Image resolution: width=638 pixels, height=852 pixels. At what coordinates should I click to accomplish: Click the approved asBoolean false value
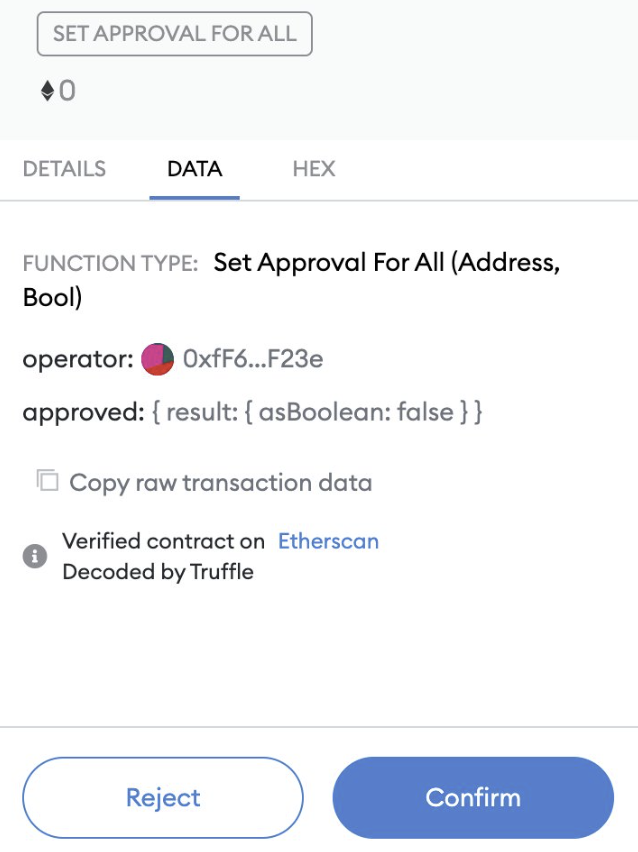pos(317,412)
